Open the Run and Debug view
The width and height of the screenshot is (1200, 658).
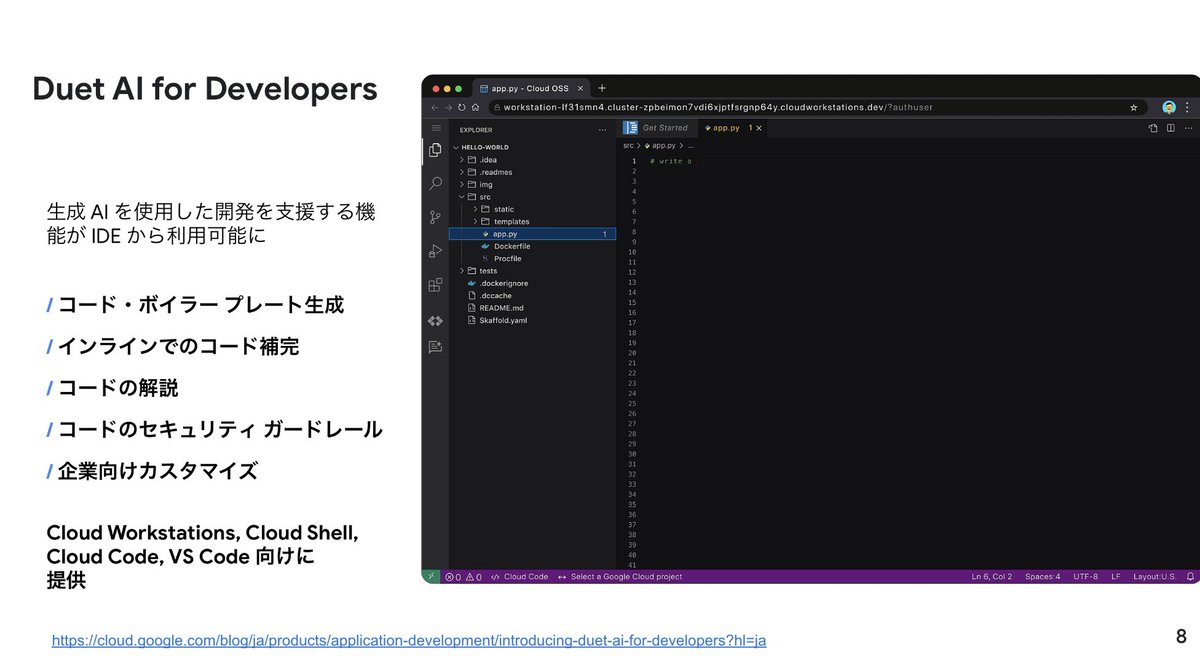click(435, 251)
